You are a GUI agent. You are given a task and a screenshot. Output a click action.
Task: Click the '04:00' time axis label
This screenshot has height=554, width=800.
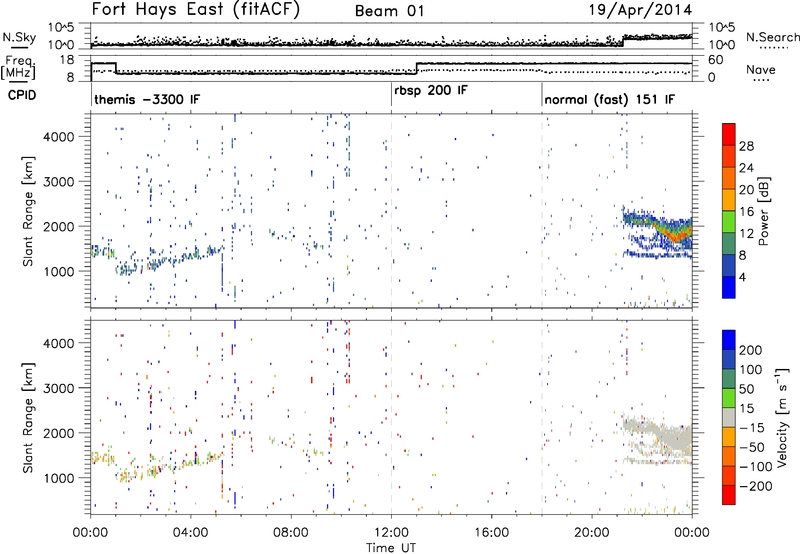(x=190, y=533)
